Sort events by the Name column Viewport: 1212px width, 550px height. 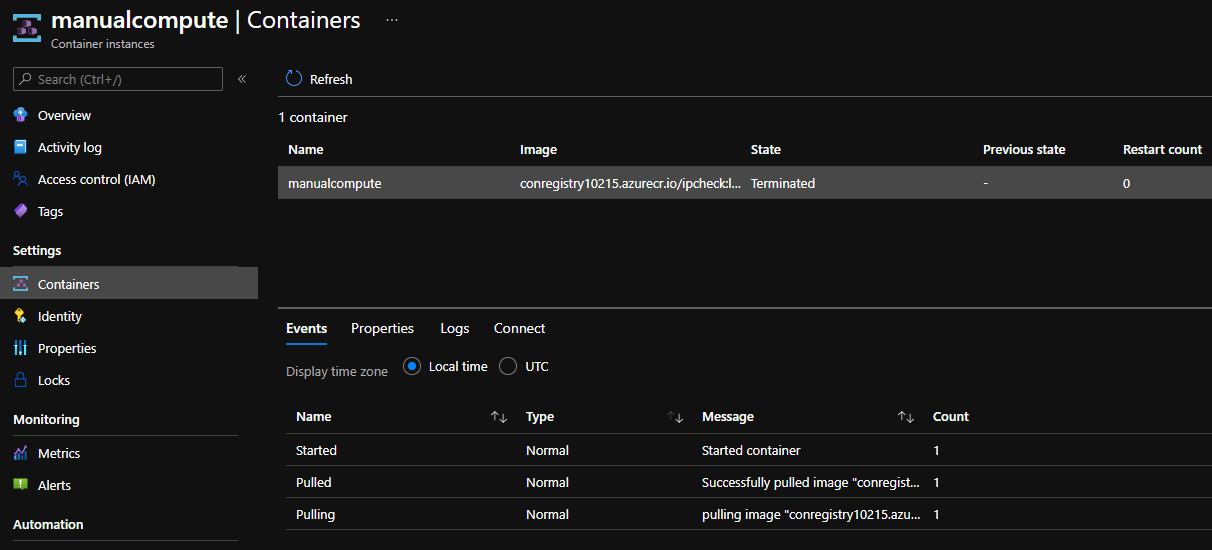(499, 417)
